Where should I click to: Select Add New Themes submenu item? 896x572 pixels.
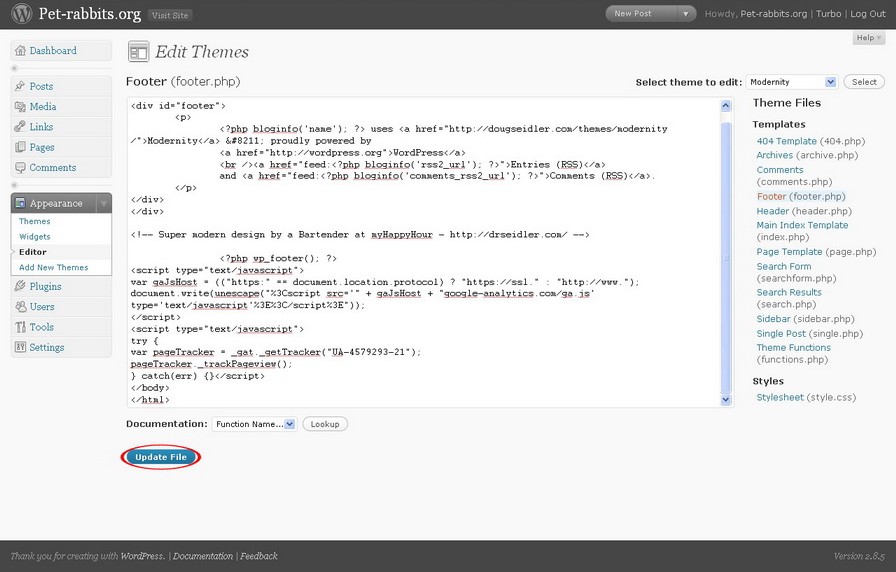53,267
